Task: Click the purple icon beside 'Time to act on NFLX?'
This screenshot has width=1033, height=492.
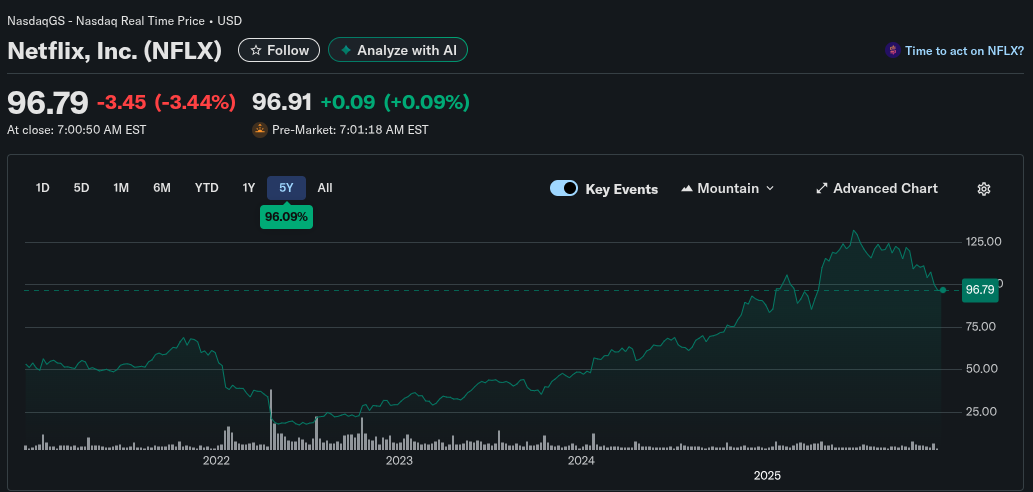Action: pyautogui.click(x=893, y=50)
